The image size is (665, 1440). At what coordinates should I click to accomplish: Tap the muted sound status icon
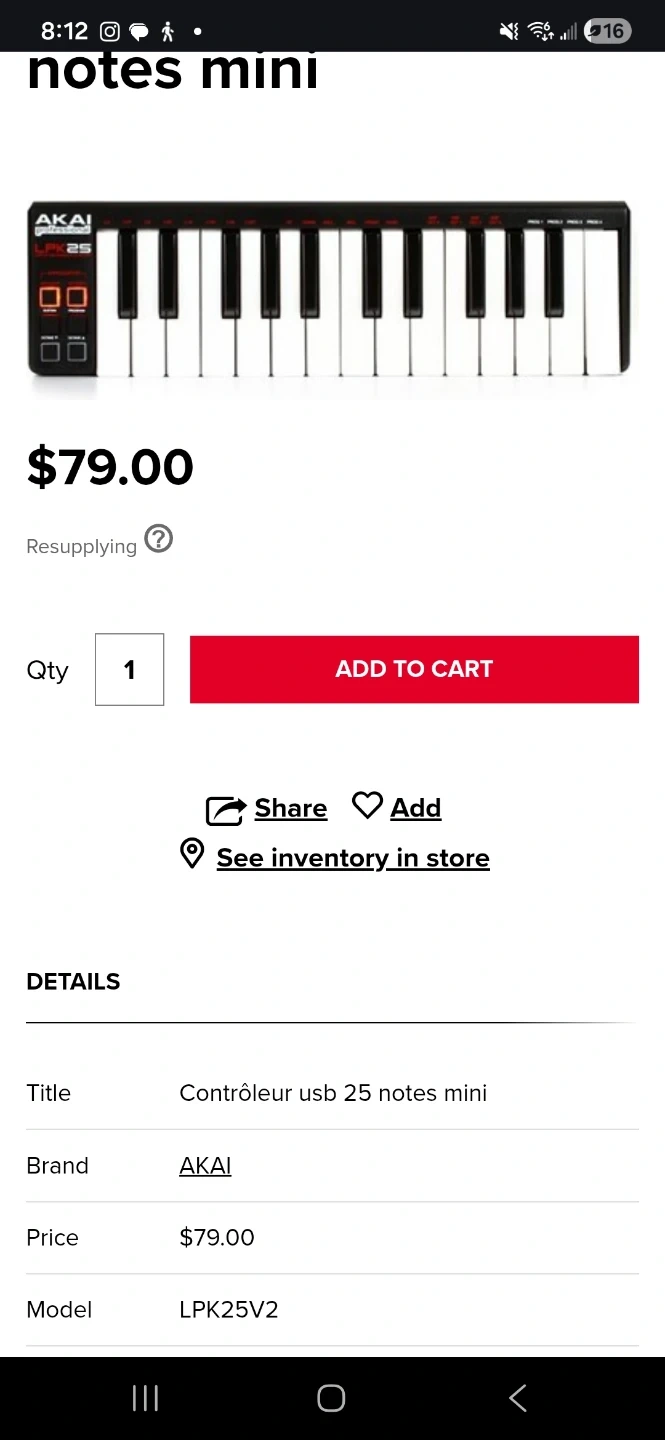coord(509,31)
